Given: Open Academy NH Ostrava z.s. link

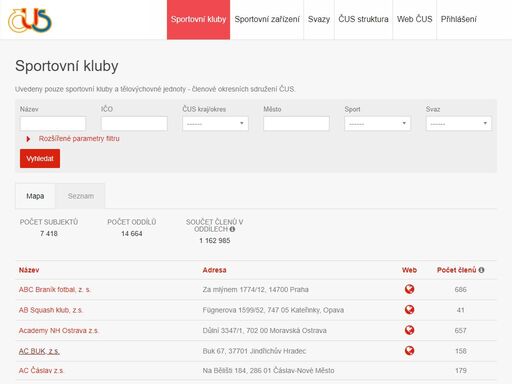Looking at the screenshot, I should pos(59,331).
